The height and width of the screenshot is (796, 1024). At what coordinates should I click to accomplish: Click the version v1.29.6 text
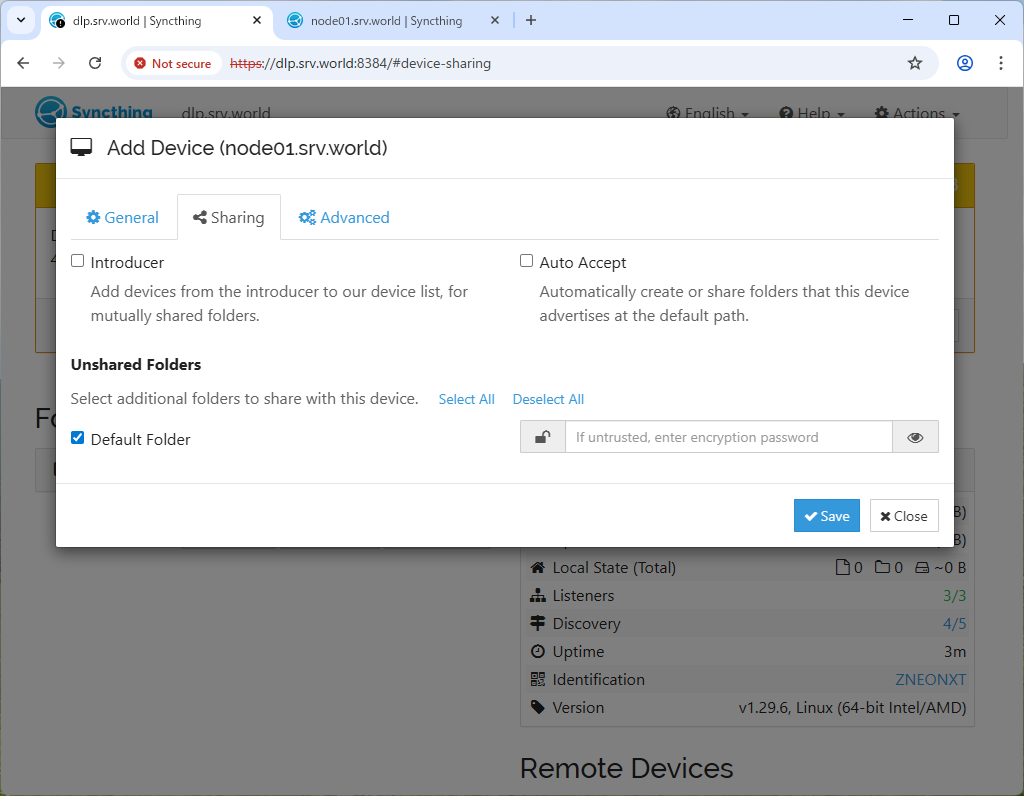point(852,708)
